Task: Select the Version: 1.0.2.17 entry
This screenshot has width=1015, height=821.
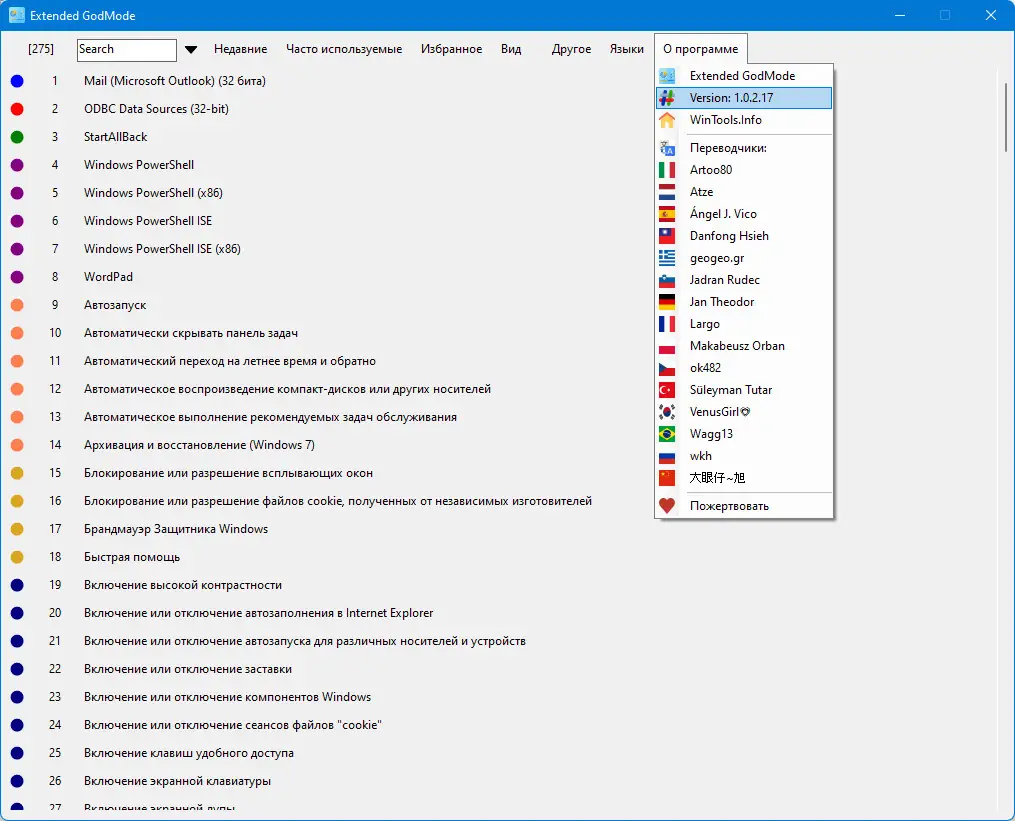Action: pyautogui.click(x=744, y=98)
